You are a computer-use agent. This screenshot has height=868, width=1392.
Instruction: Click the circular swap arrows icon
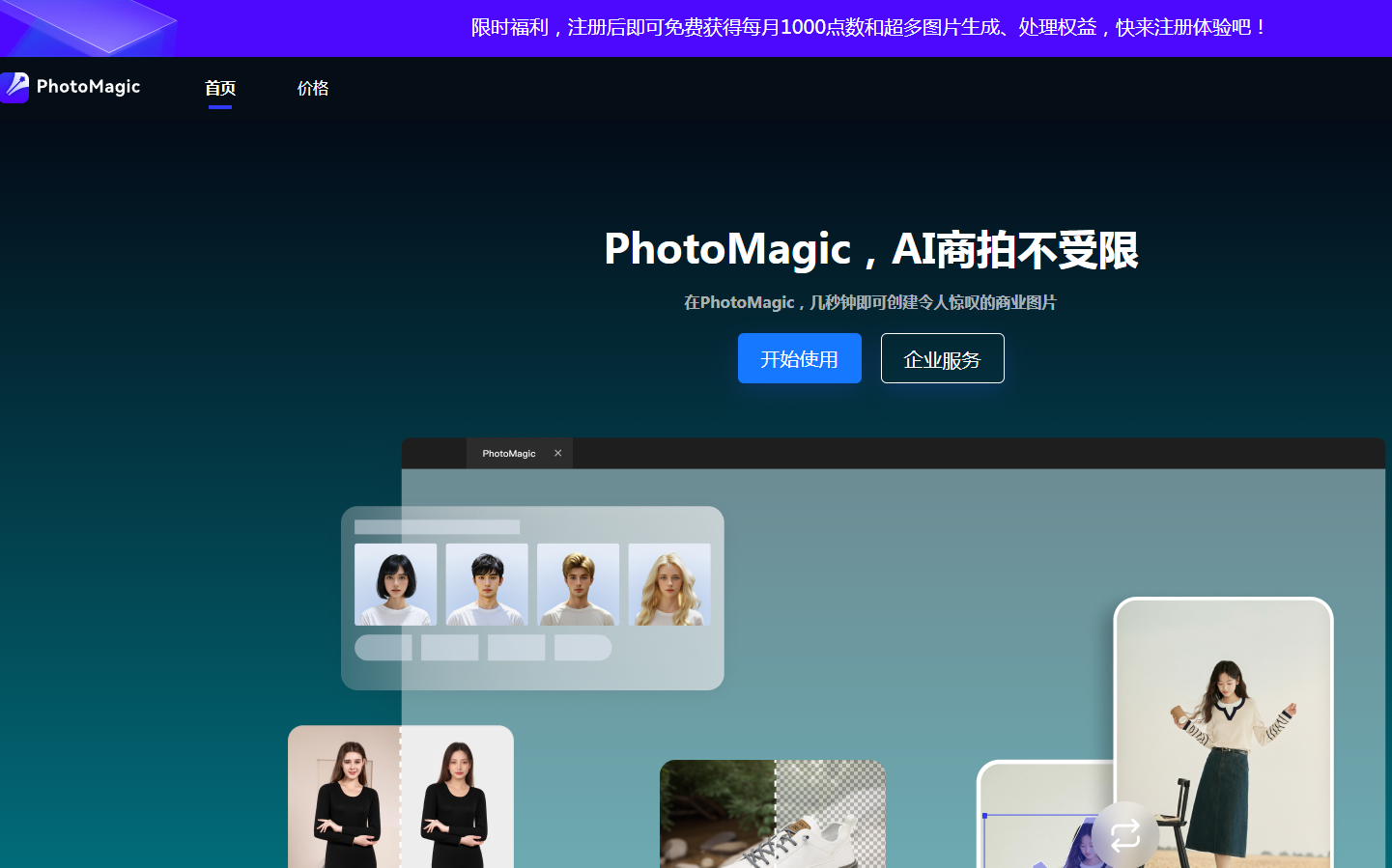click(1124, 834)
